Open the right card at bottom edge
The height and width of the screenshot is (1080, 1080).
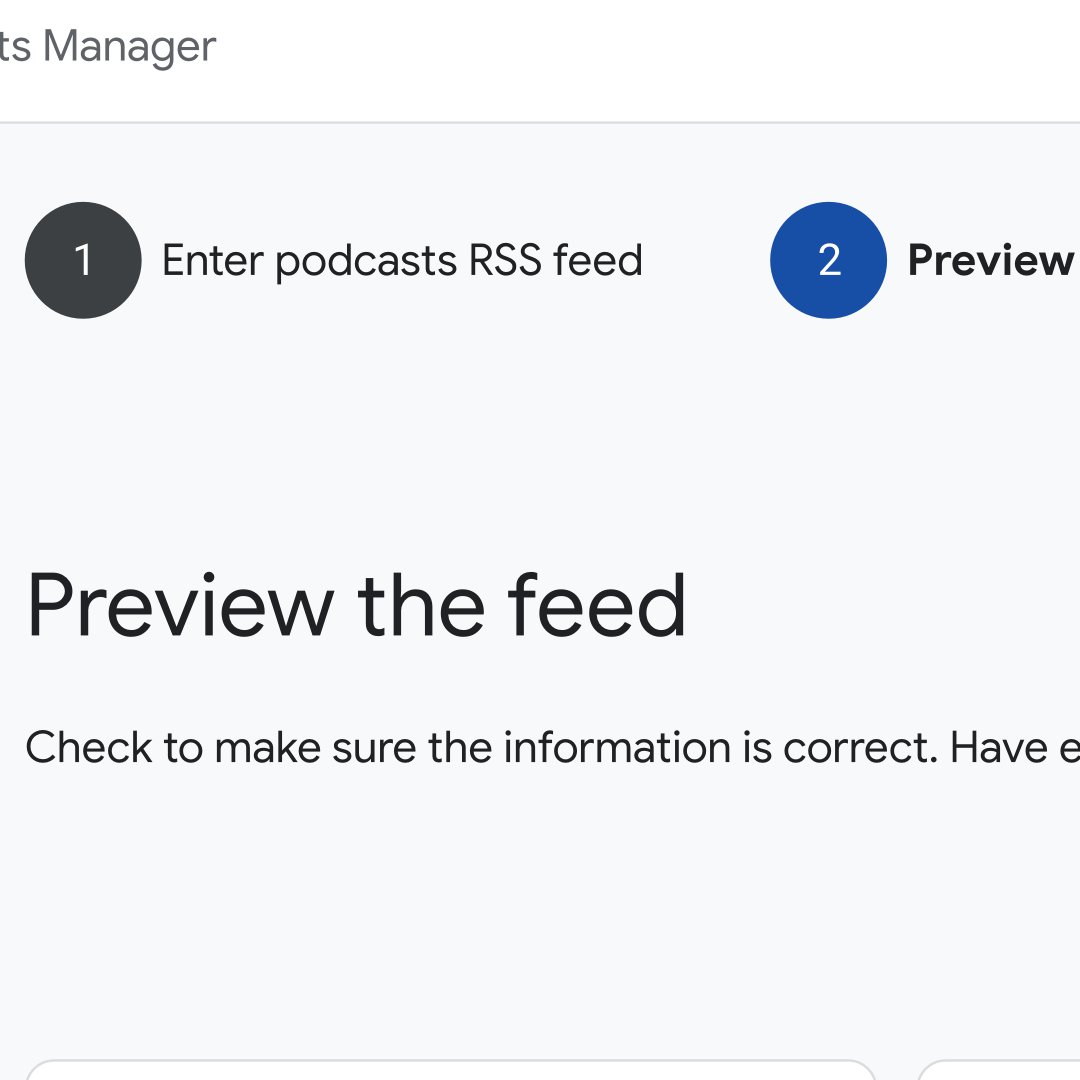[x=999, y=1070]
